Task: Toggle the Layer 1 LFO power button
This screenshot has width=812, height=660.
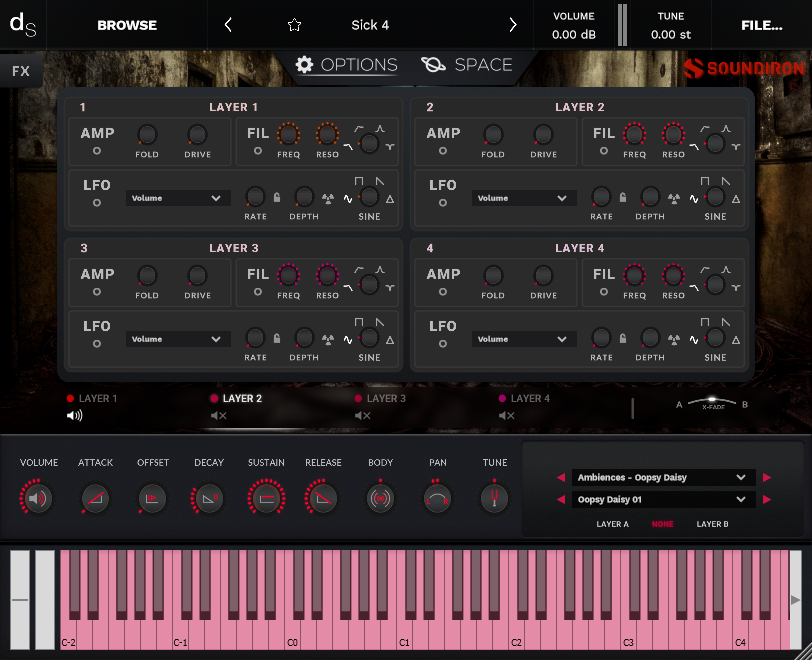Action: [x=97, y=203]
